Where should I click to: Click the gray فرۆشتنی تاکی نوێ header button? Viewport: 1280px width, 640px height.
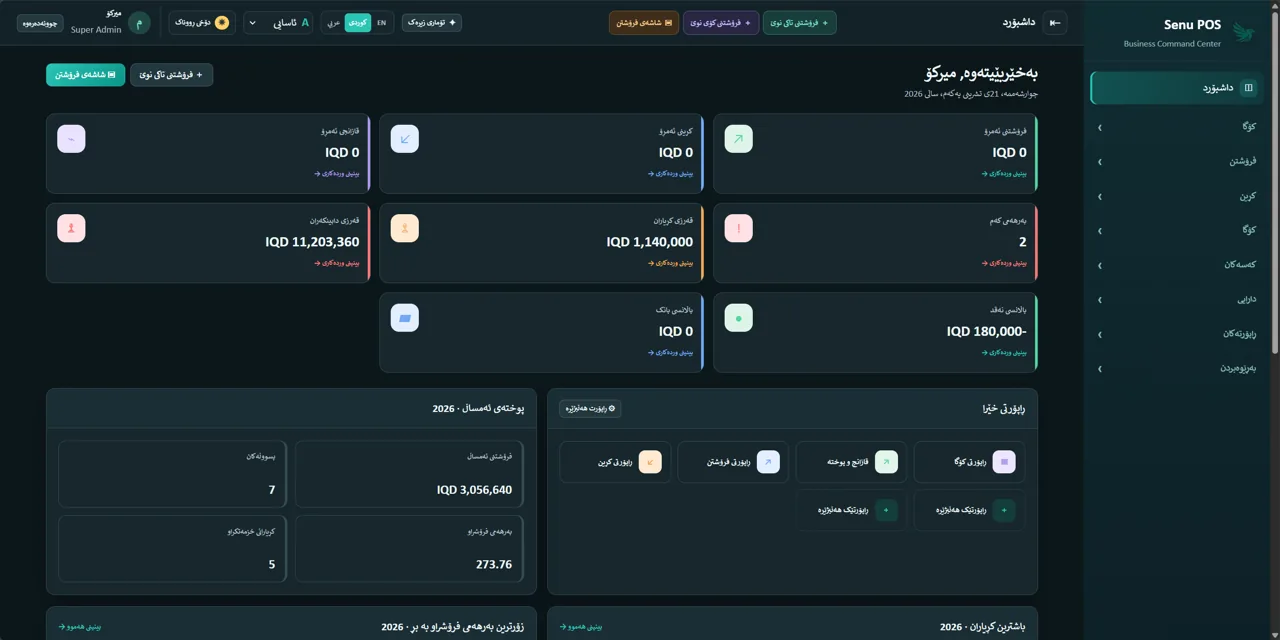point(171,75)
